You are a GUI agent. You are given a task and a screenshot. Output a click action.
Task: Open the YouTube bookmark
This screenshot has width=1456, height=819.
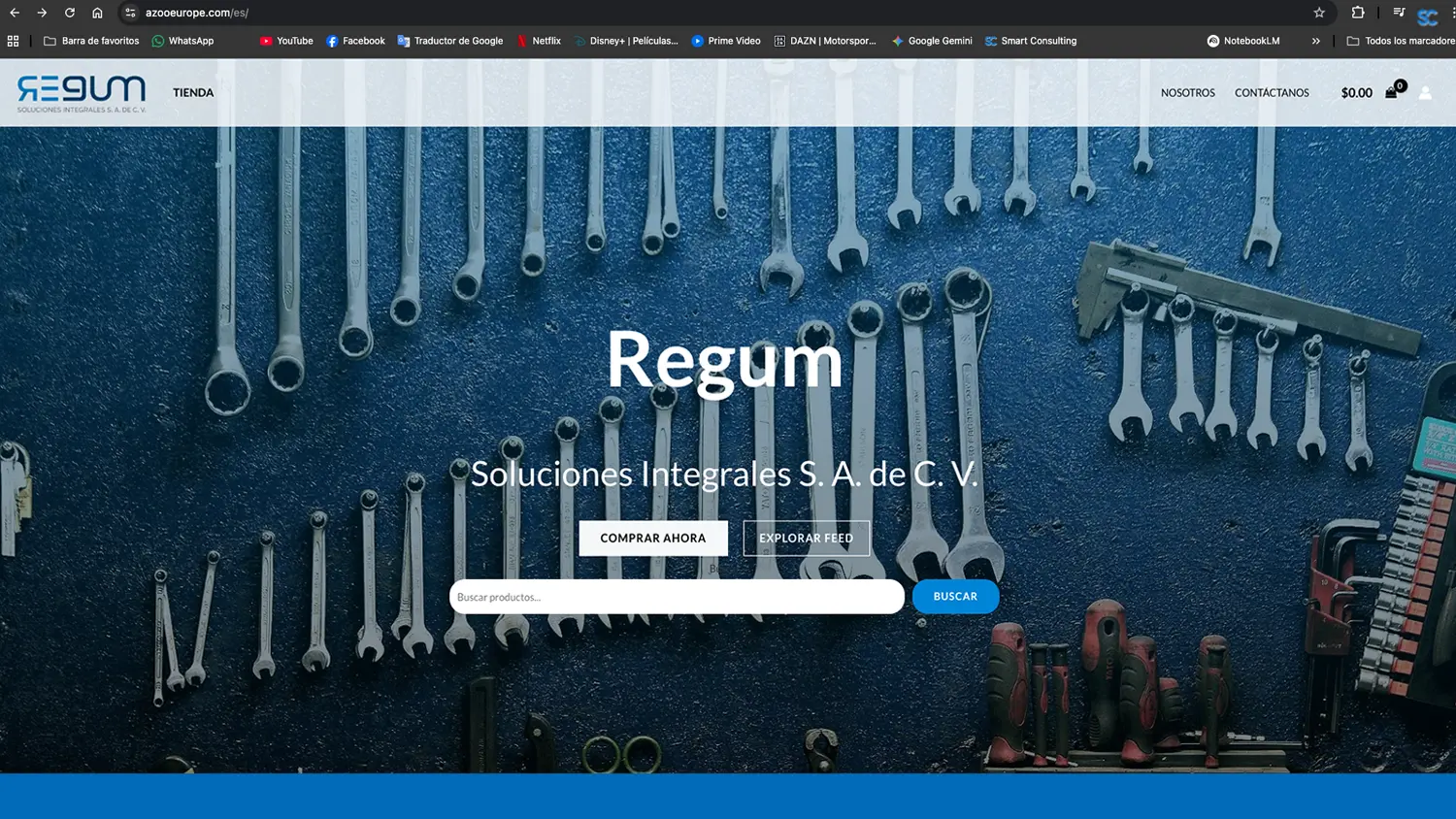click(286, 41)
